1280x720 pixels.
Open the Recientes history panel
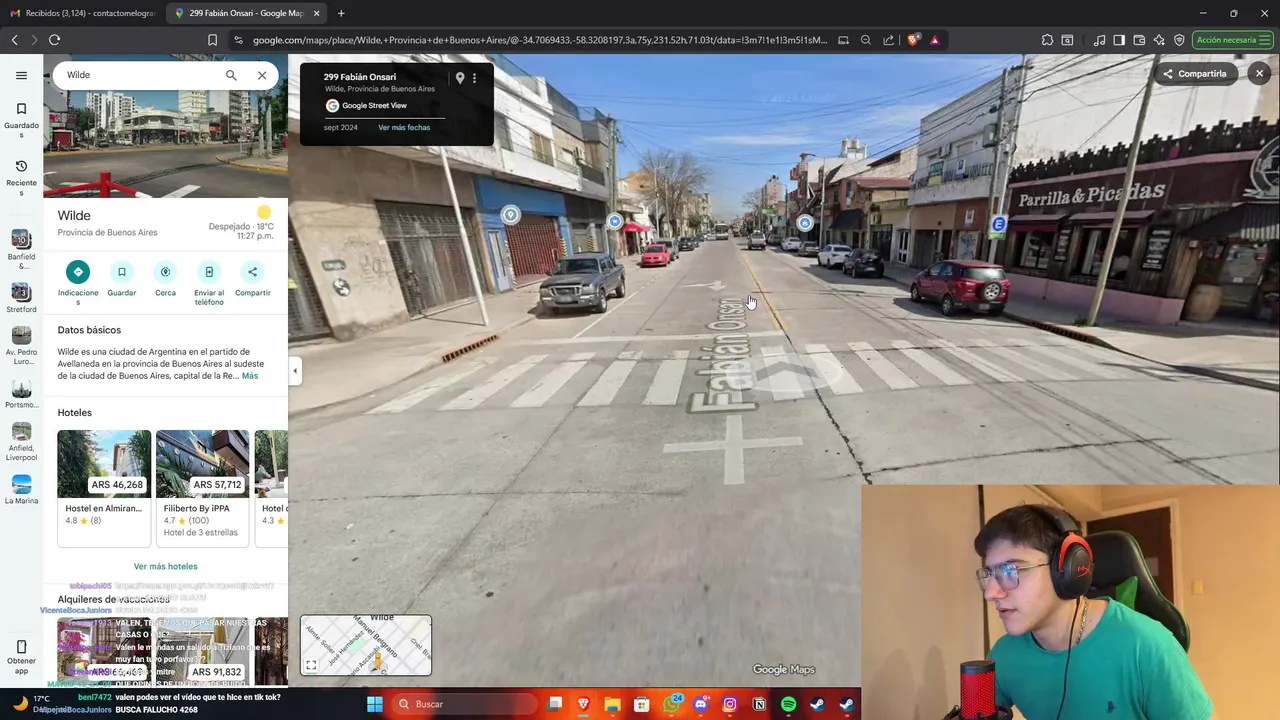click(21, 177)
